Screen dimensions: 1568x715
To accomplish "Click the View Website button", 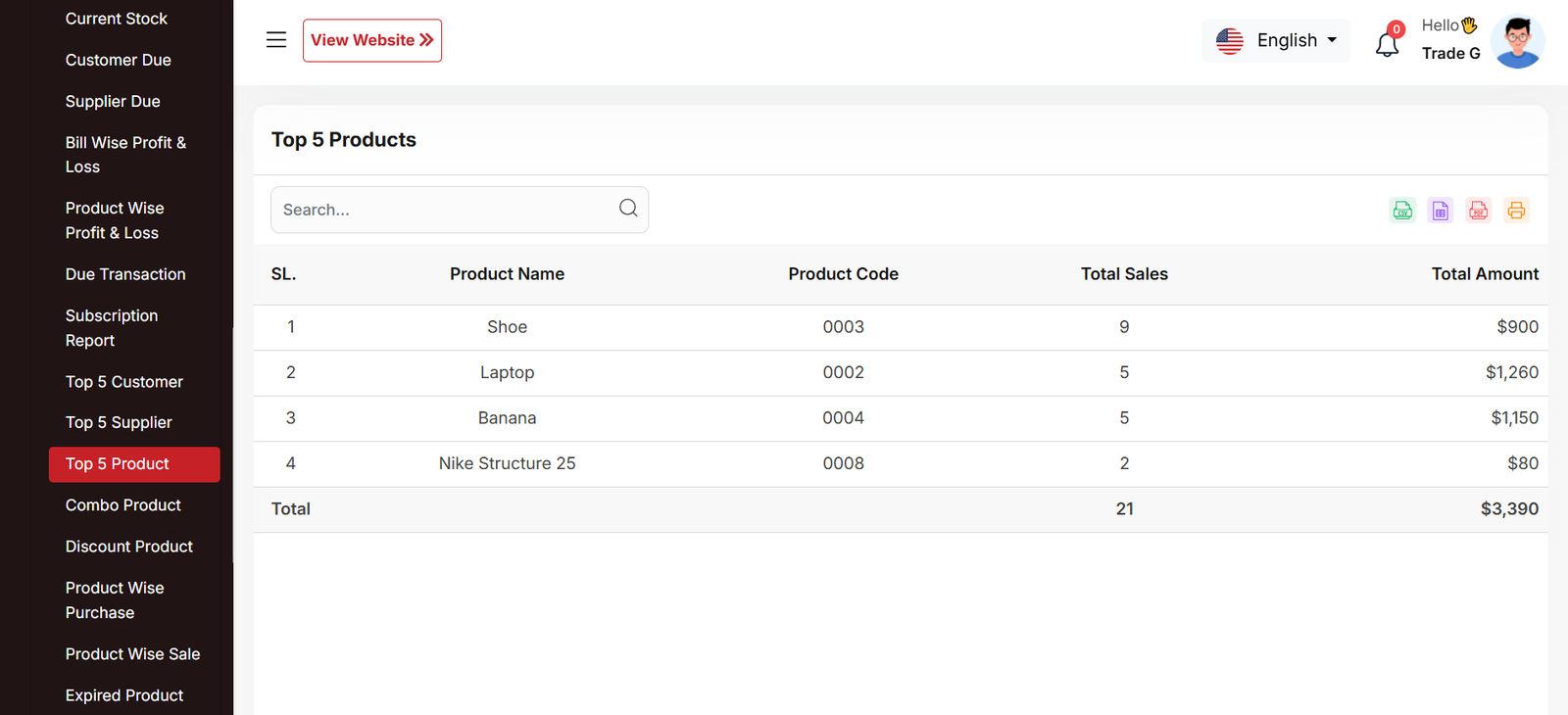I will [x=371, y=40].
